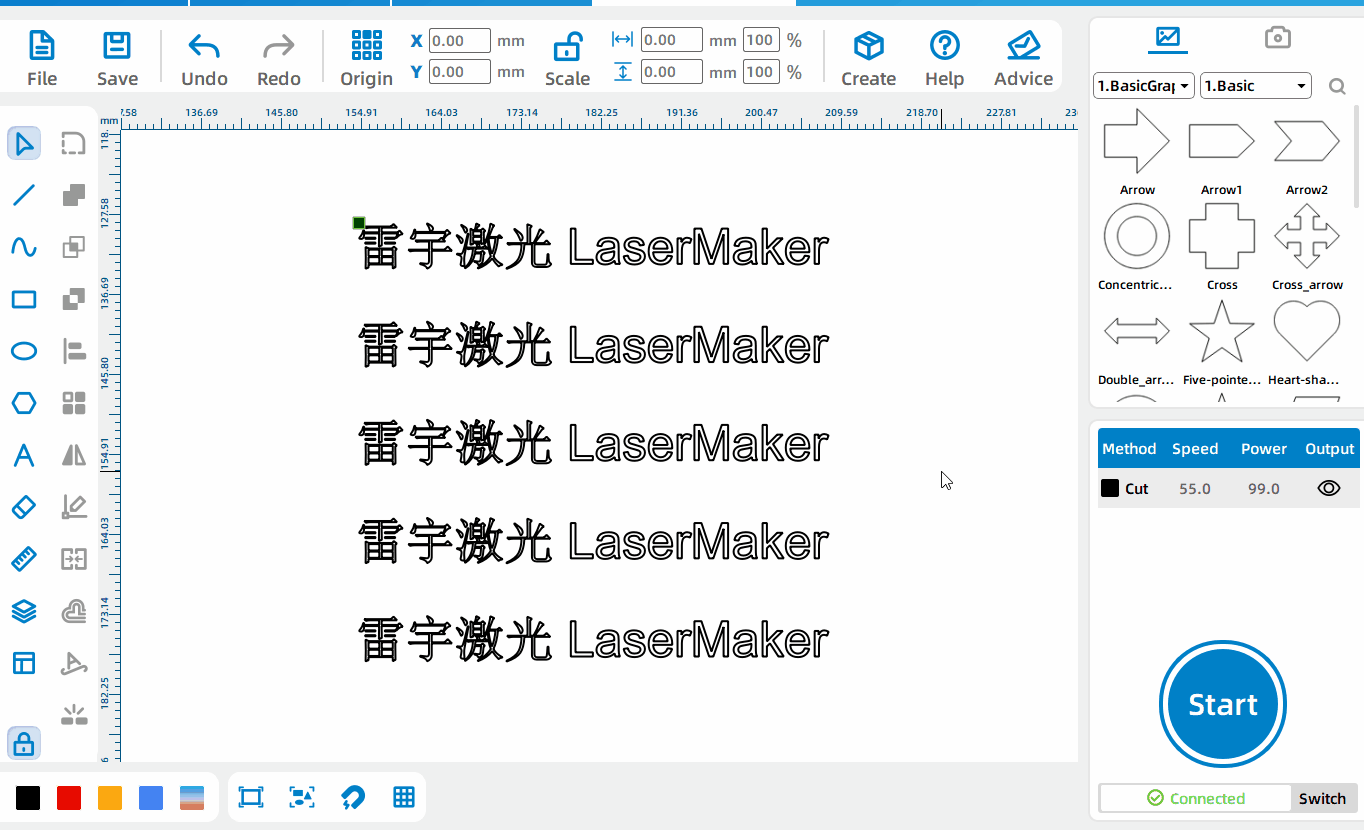The image size is (1364, 830).
Task: Insert the Cross_arrow shape
Action: [1307, 246]
